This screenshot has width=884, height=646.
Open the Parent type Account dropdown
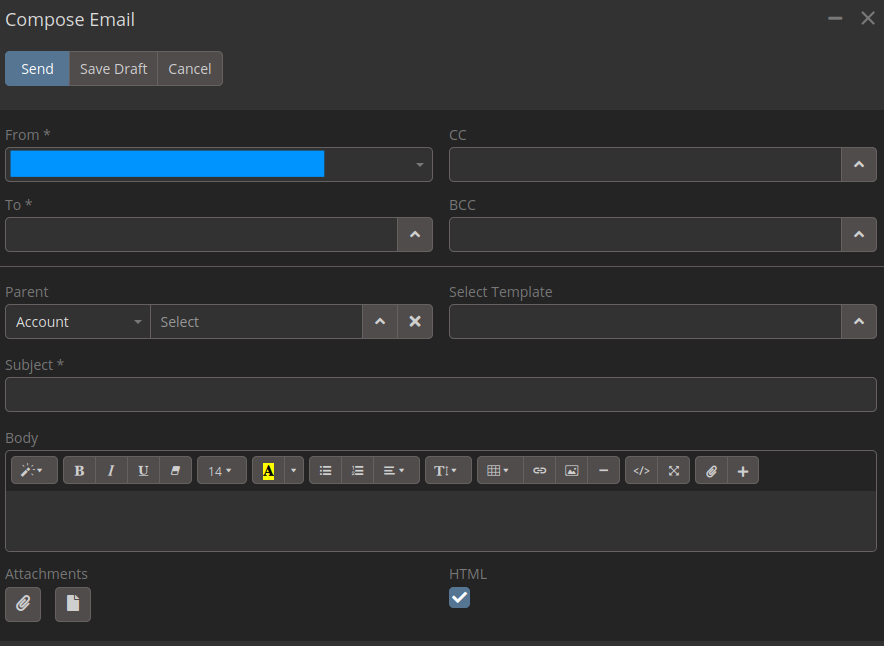pyautogui.click(x=78, y=322)
